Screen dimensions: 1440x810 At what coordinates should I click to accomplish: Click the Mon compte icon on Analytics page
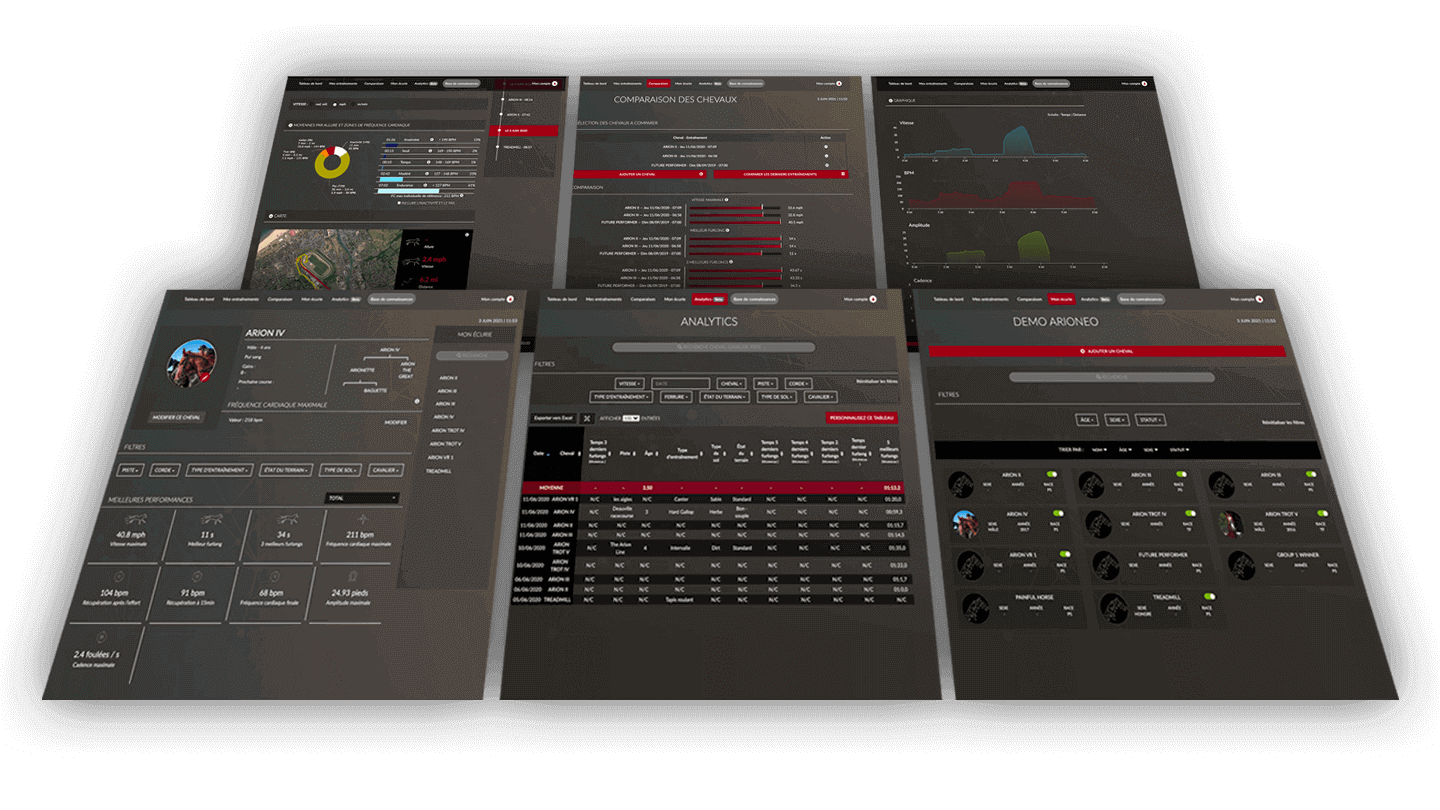click(x=872, y=299)
